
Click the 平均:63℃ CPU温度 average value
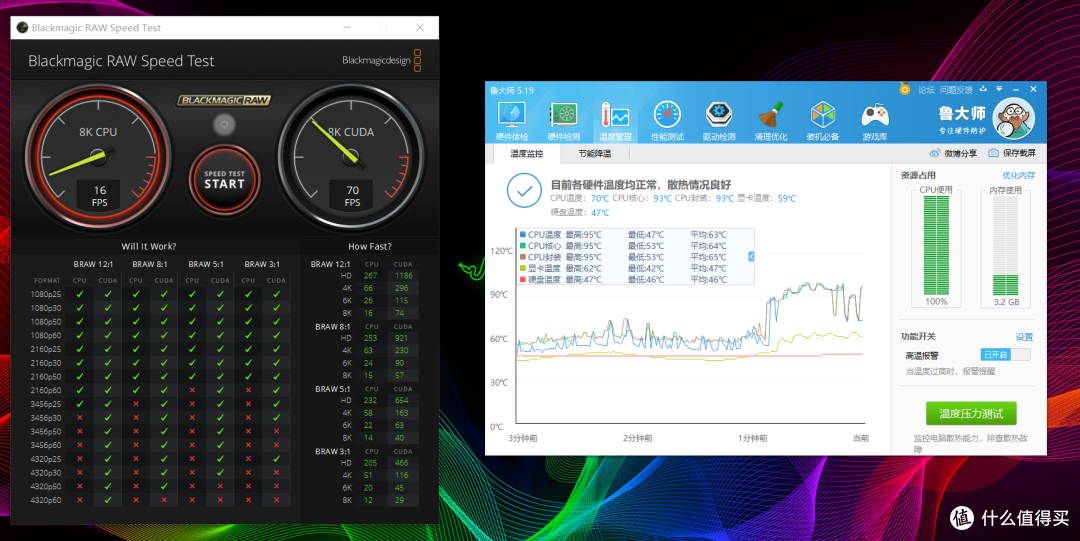(x=708, y=234)
